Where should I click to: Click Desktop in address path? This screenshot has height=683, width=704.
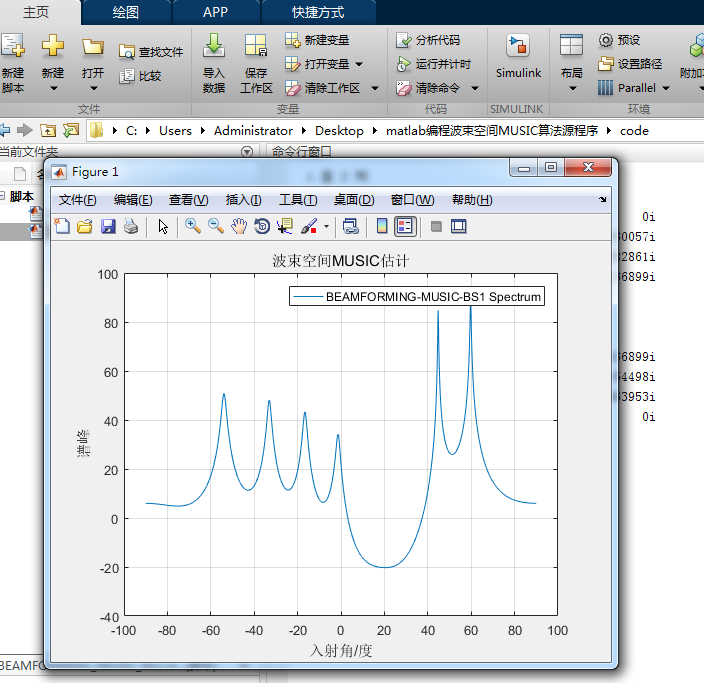coord(339,131)
